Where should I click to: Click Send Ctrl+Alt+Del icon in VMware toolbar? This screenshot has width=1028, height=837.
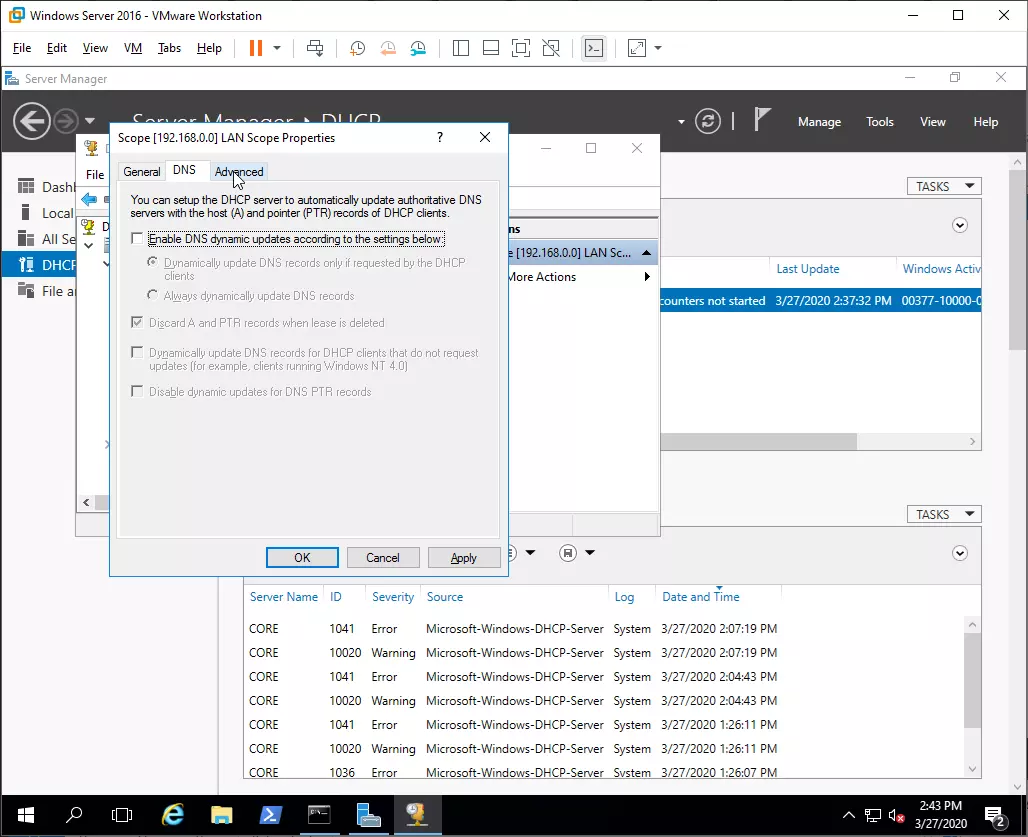[x=315, y=48]
